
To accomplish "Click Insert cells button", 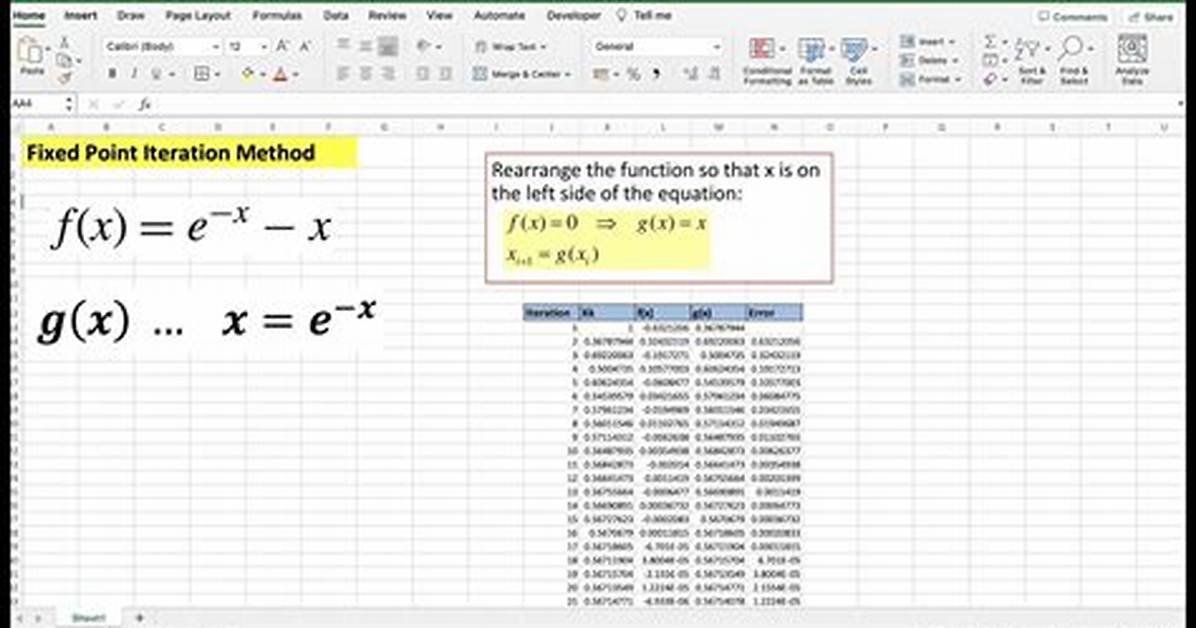I will click(928, 42).
